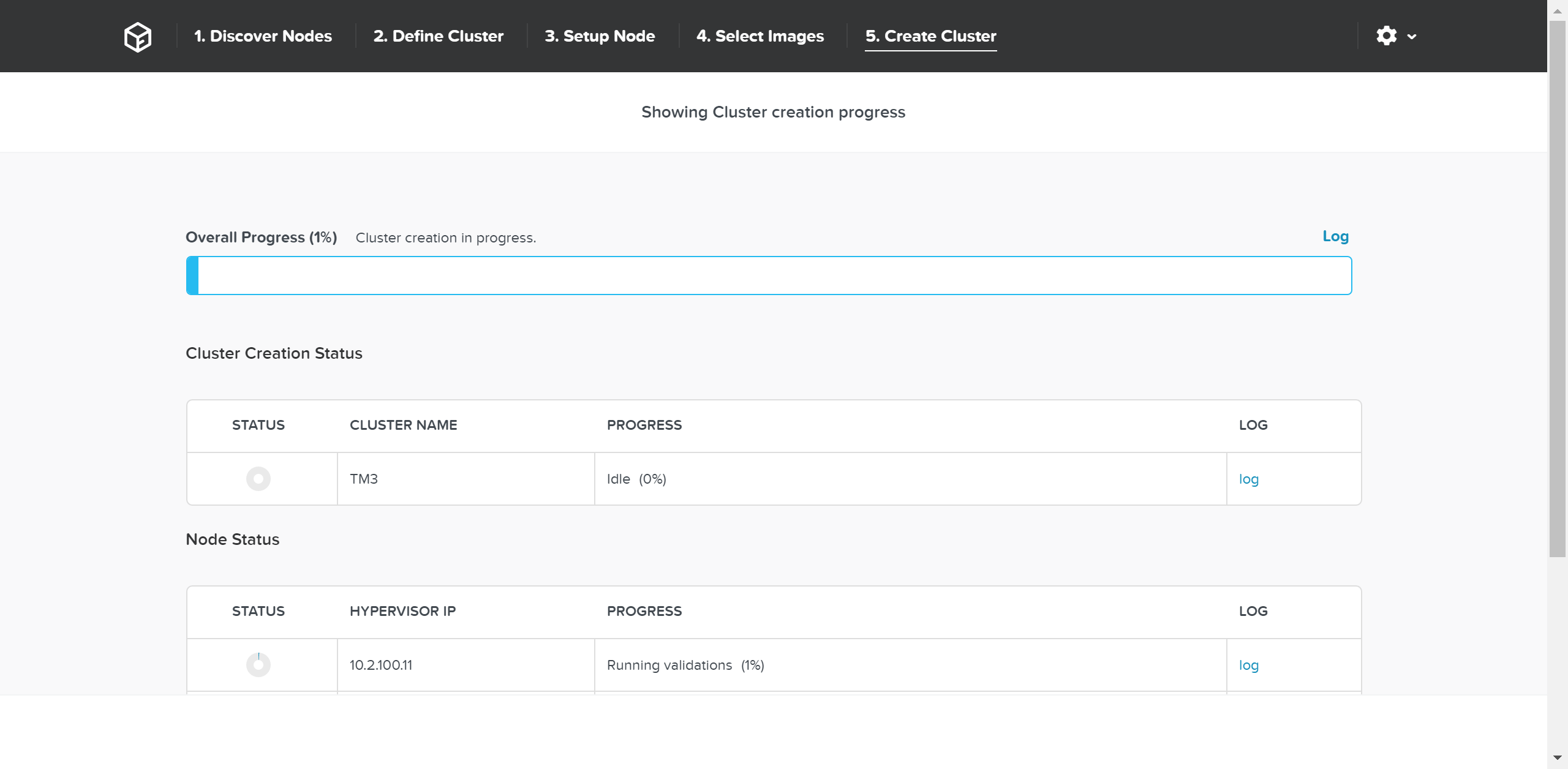1568x769 pixels.
Task: Select the Select Images step
Action: tap(760, 36)
